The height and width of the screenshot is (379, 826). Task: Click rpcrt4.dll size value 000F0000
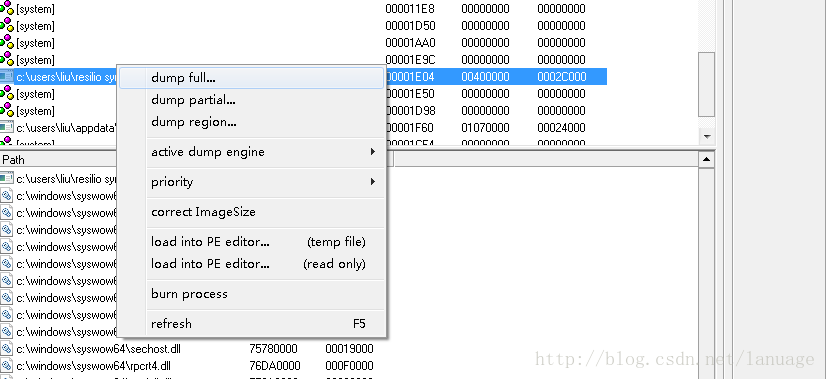349,365
